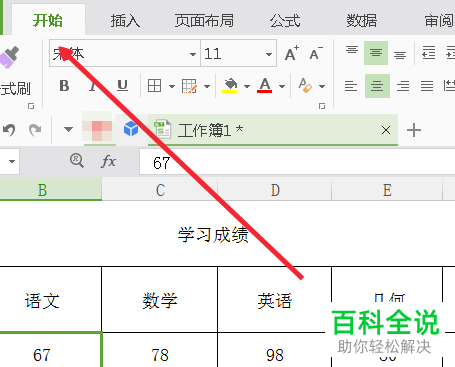Select column D header
Screen dimensions: 455x367
coord(275,190)
